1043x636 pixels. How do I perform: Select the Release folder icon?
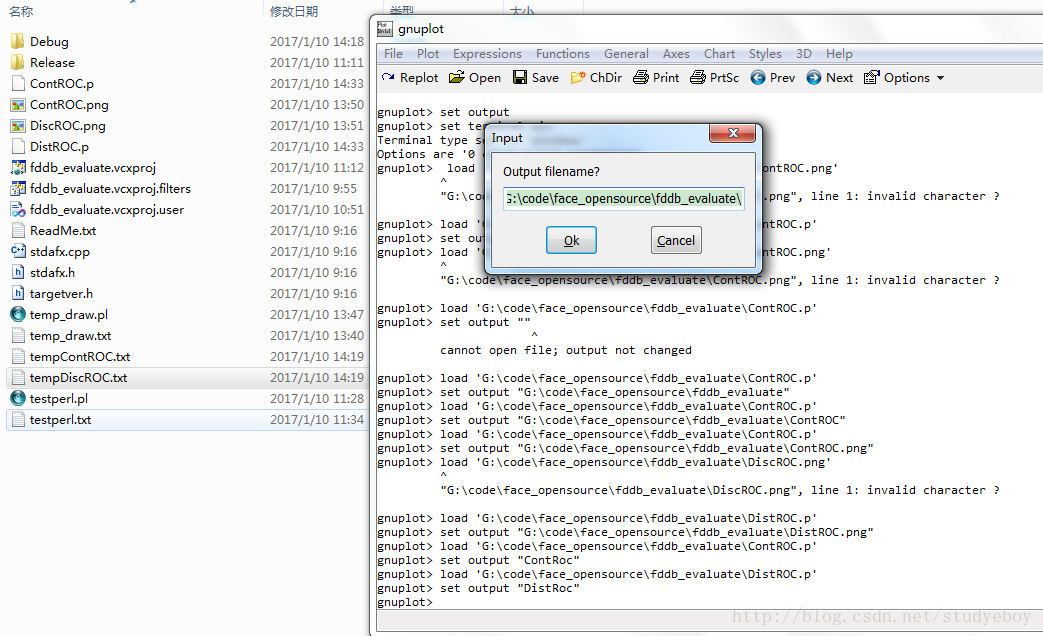tap(18, 63)
